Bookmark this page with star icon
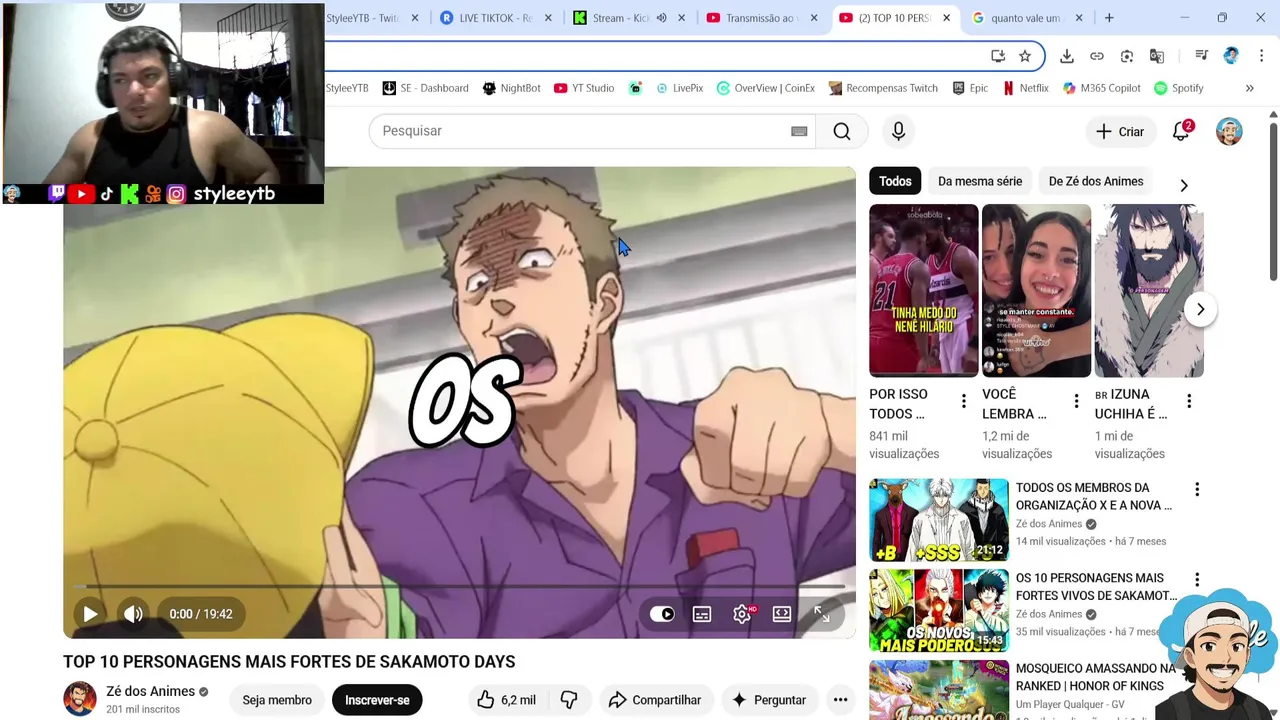 coord(1025,56)
